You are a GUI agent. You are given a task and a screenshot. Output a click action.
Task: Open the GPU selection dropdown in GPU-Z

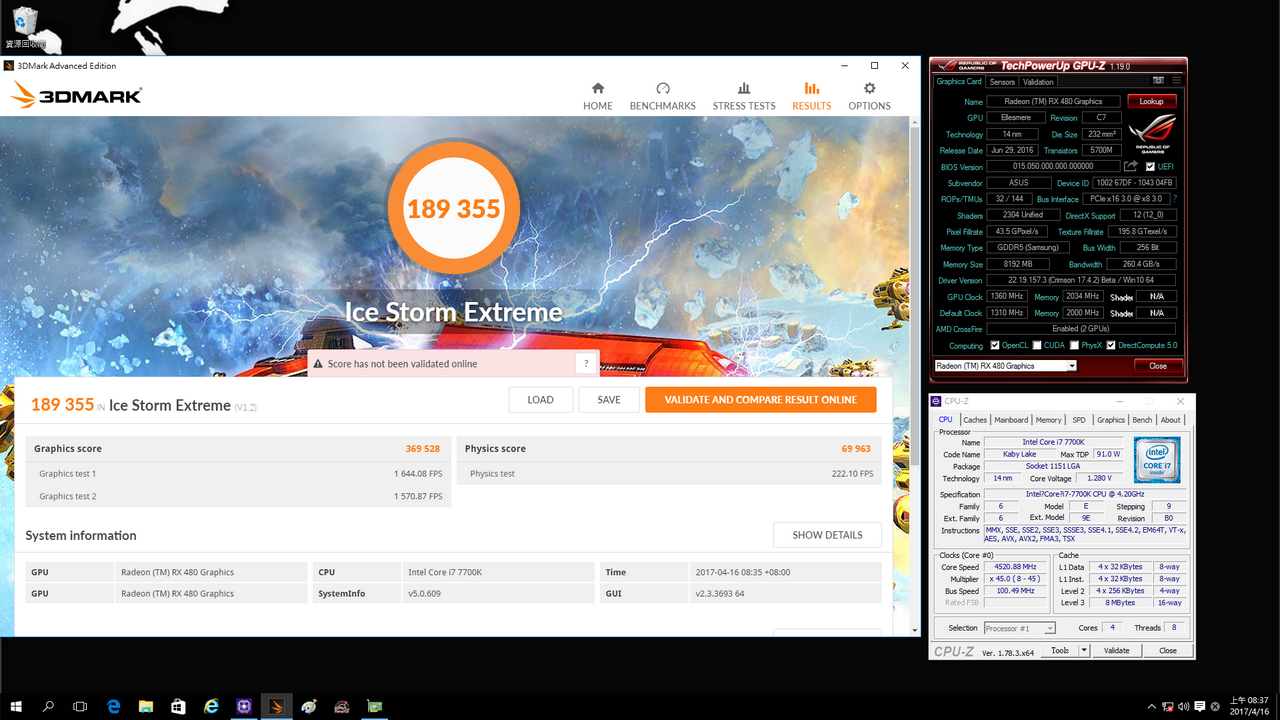[1005, 366]
